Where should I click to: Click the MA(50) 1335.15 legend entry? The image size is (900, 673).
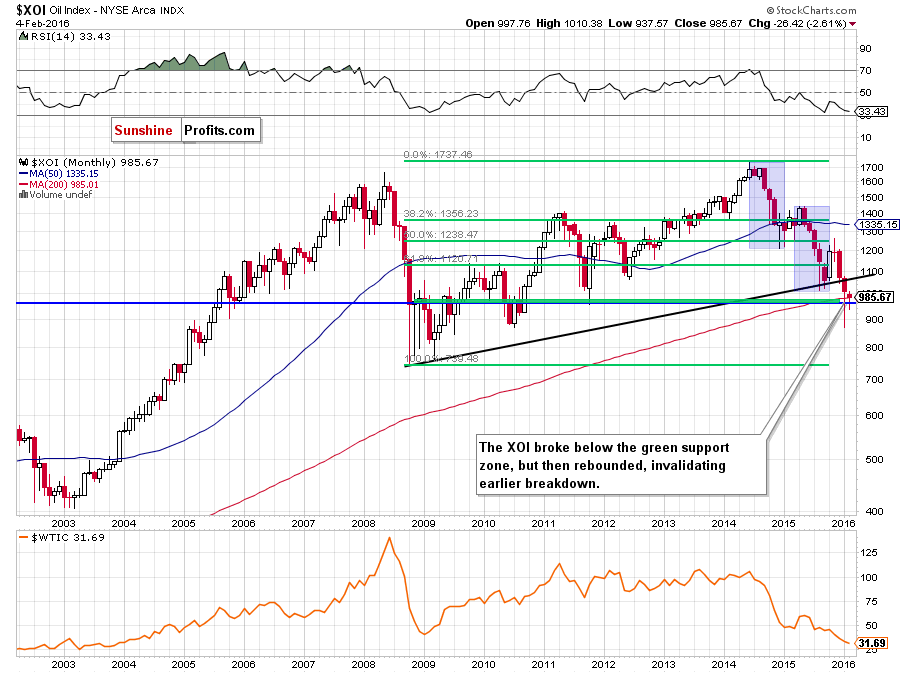(64, 173)
